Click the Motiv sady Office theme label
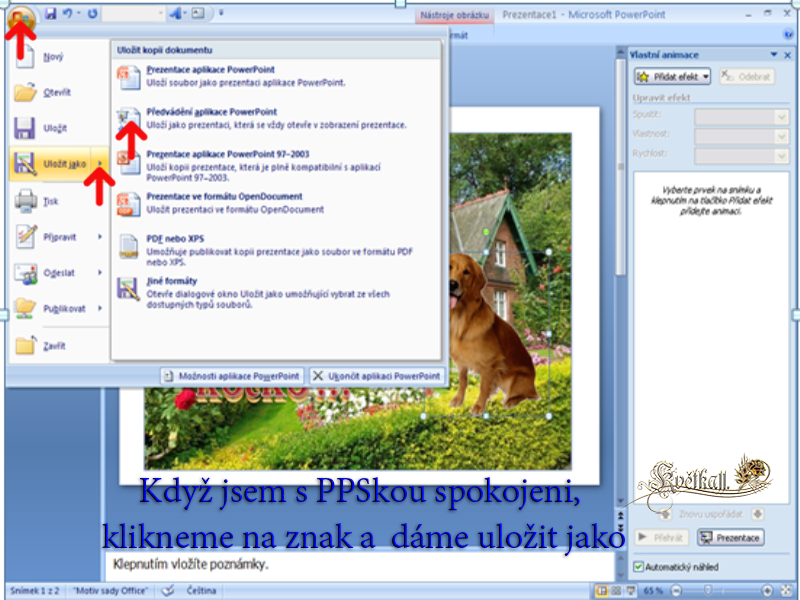The height and width of the screenshot is (600, 800). pyautogui.click(x=110, y=590)
